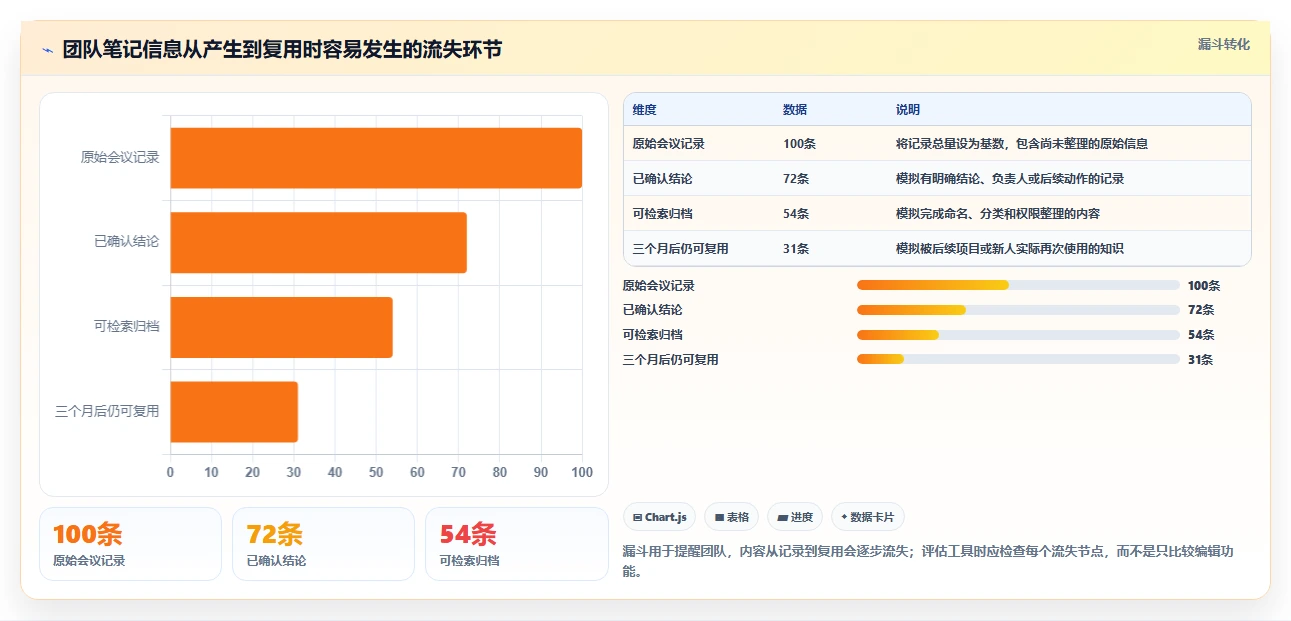Click the 可检索归档 progress bar

1018,335
